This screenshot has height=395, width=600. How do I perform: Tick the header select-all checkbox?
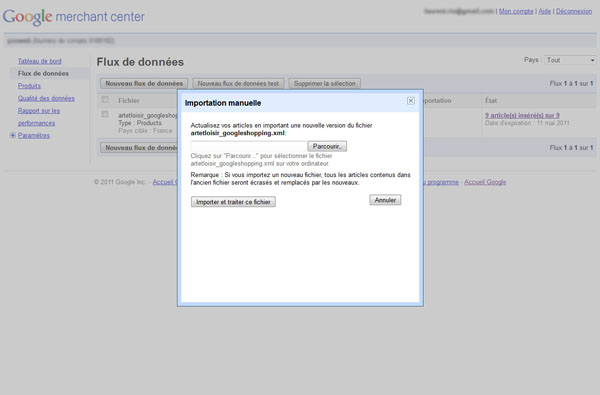pos(105,100)
